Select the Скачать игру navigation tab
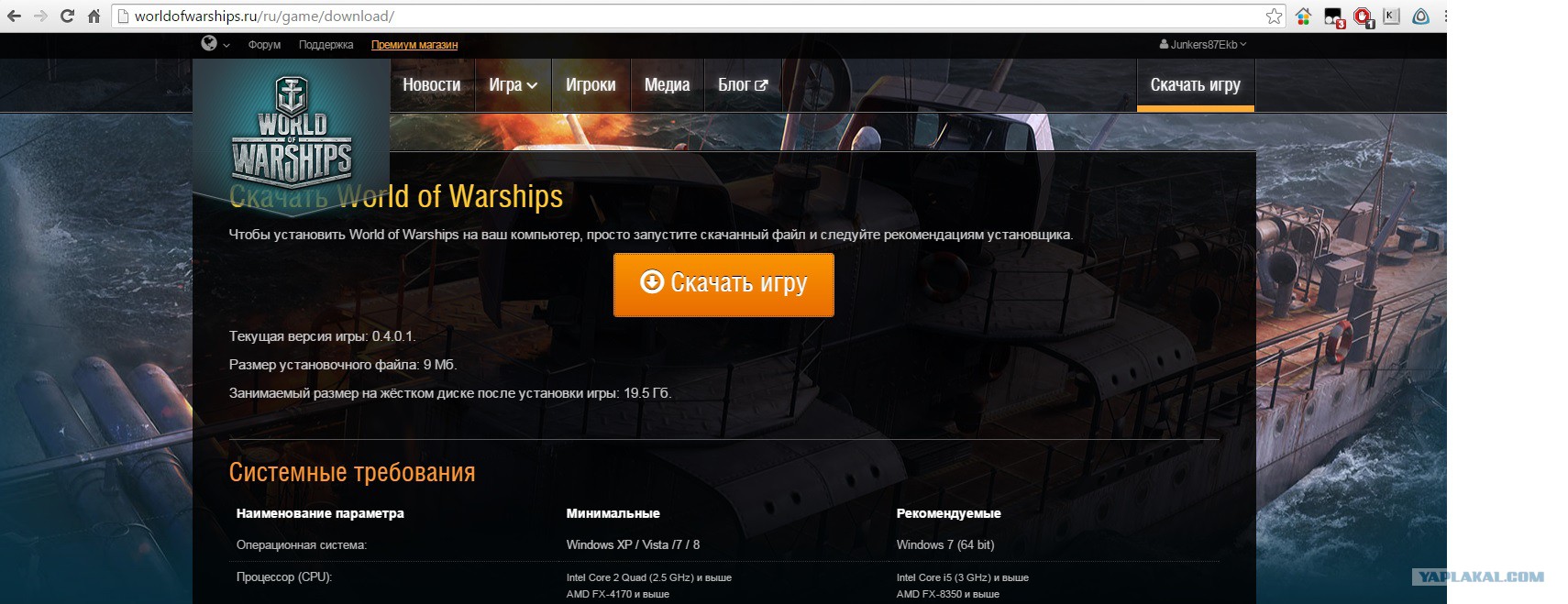 tap(1195, 85)
